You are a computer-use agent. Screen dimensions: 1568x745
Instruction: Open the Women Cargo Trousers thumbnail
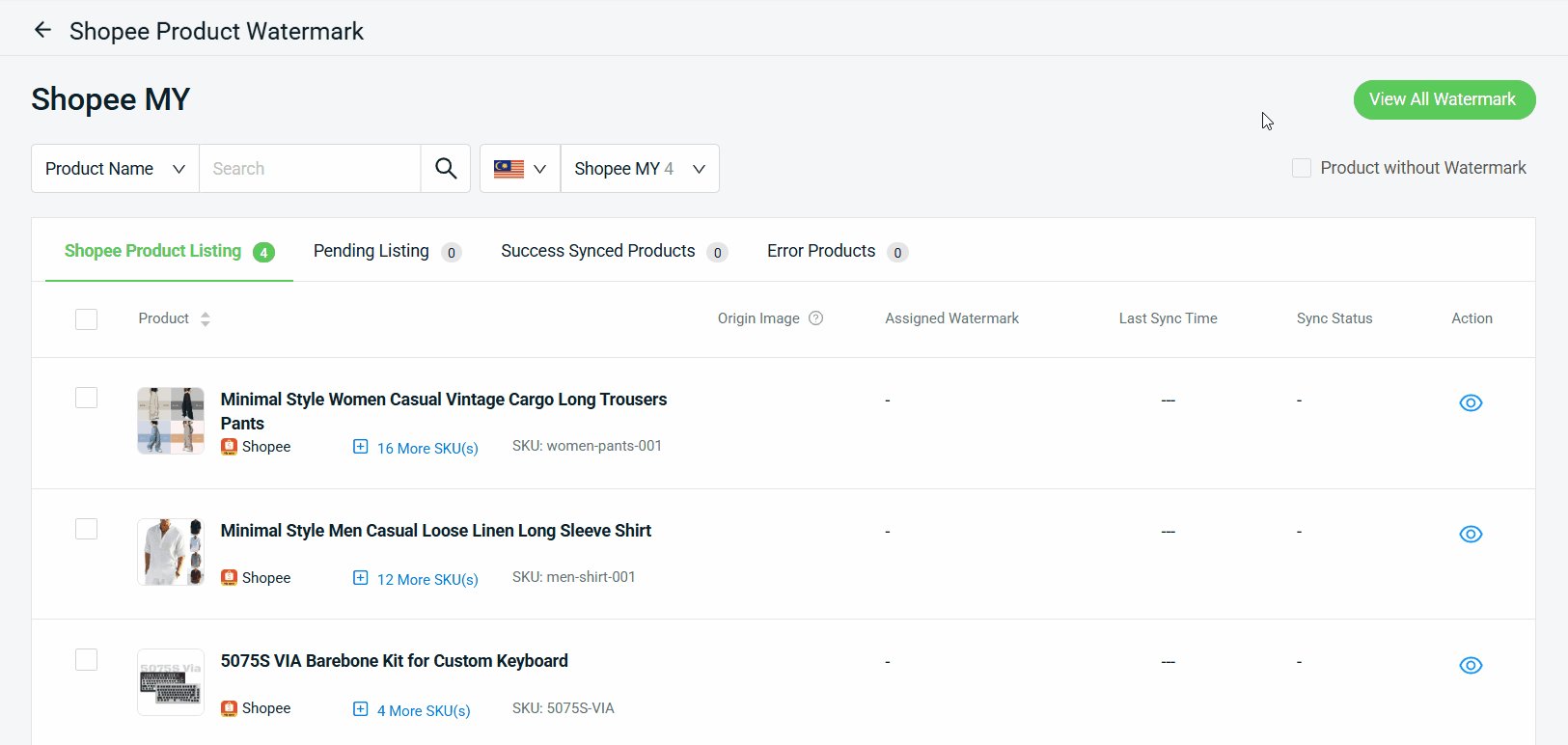tap(171, 421)
